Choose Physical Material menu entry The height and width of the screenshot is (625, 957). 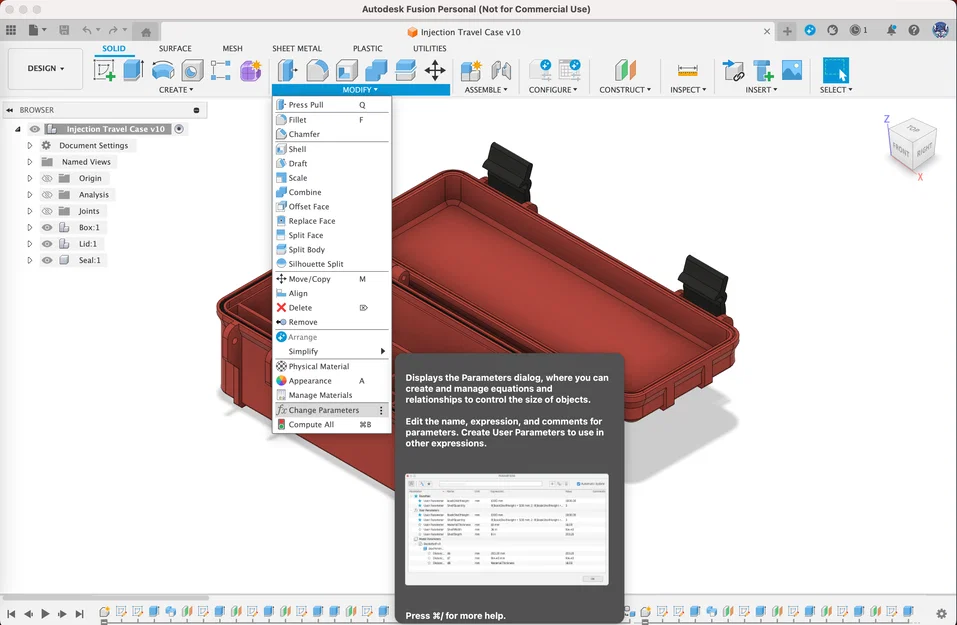[x=331, y=366]
